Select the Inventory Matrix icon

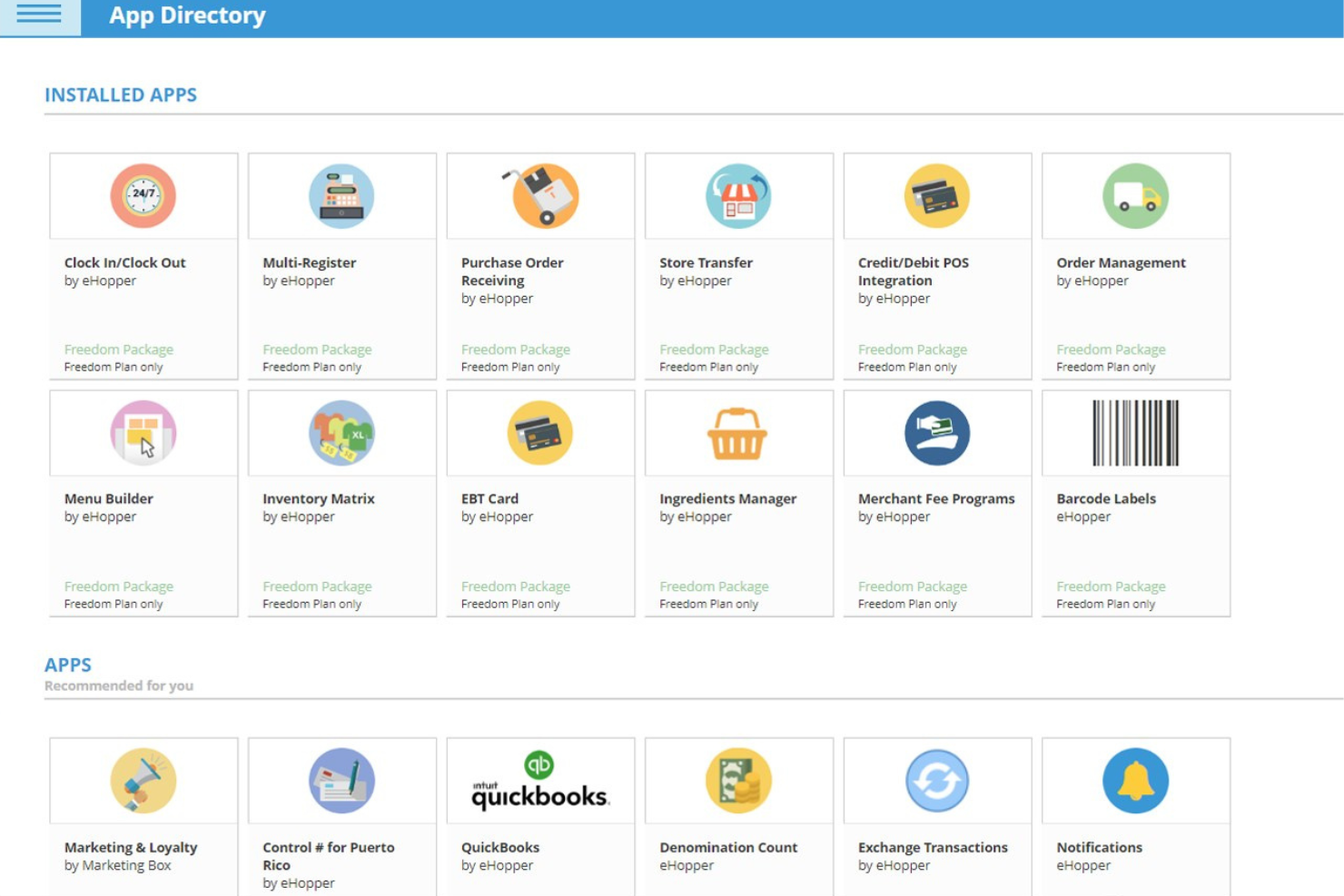click(x=341, y=433)
